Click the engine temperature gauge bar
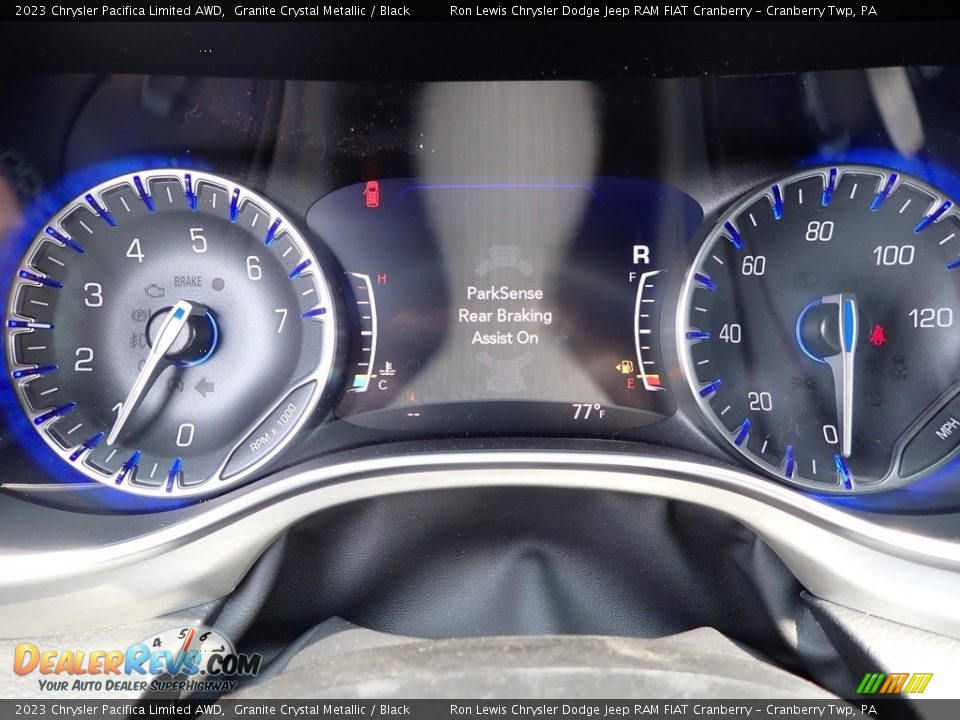The width and height of the screenshot is (960, 720). [x=364, y=332]
